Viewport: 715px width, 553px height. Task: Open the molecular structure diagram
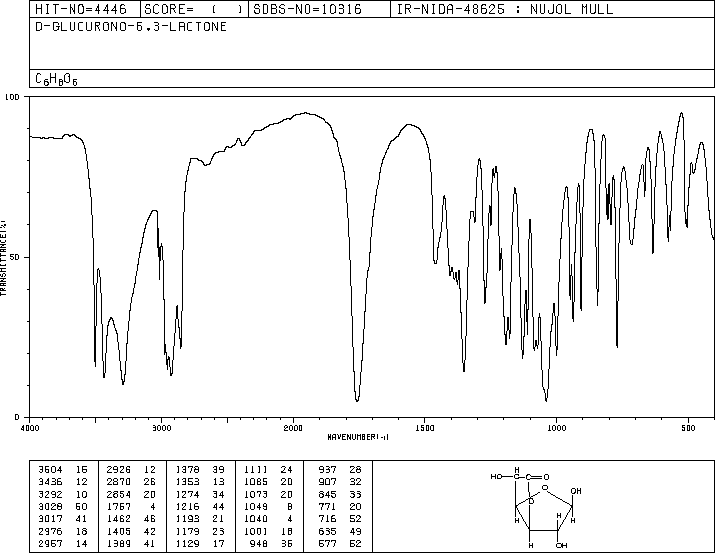[536, 507]
